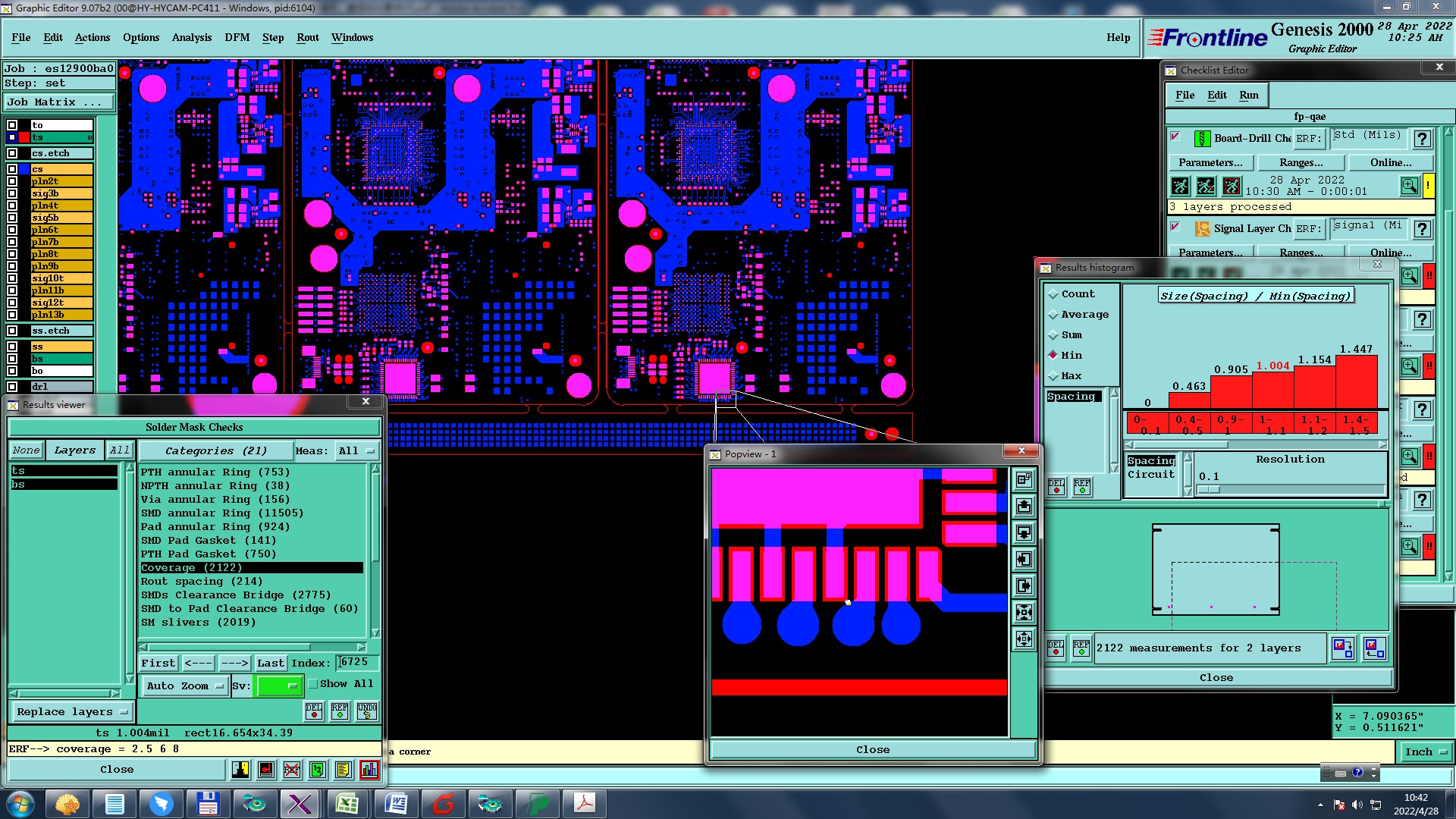Image resolution: width=1456 pixels, height=819 pixels.
Task: Click the zoom-in arrows icon in Popview
Action: tap(1024, 613)
